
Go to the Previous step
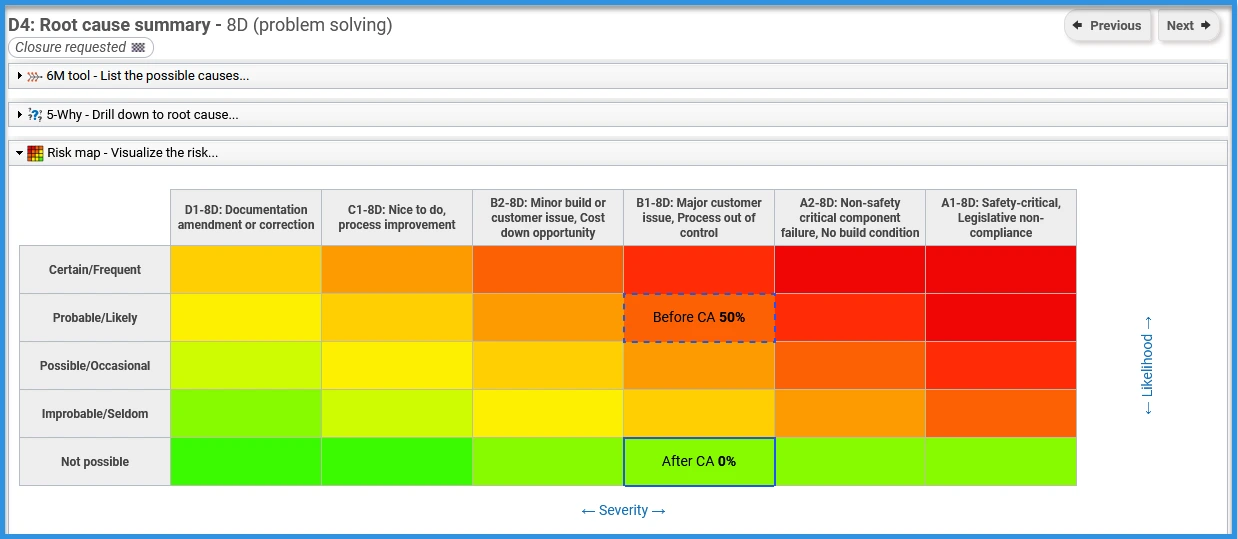tap(1107, 26)
